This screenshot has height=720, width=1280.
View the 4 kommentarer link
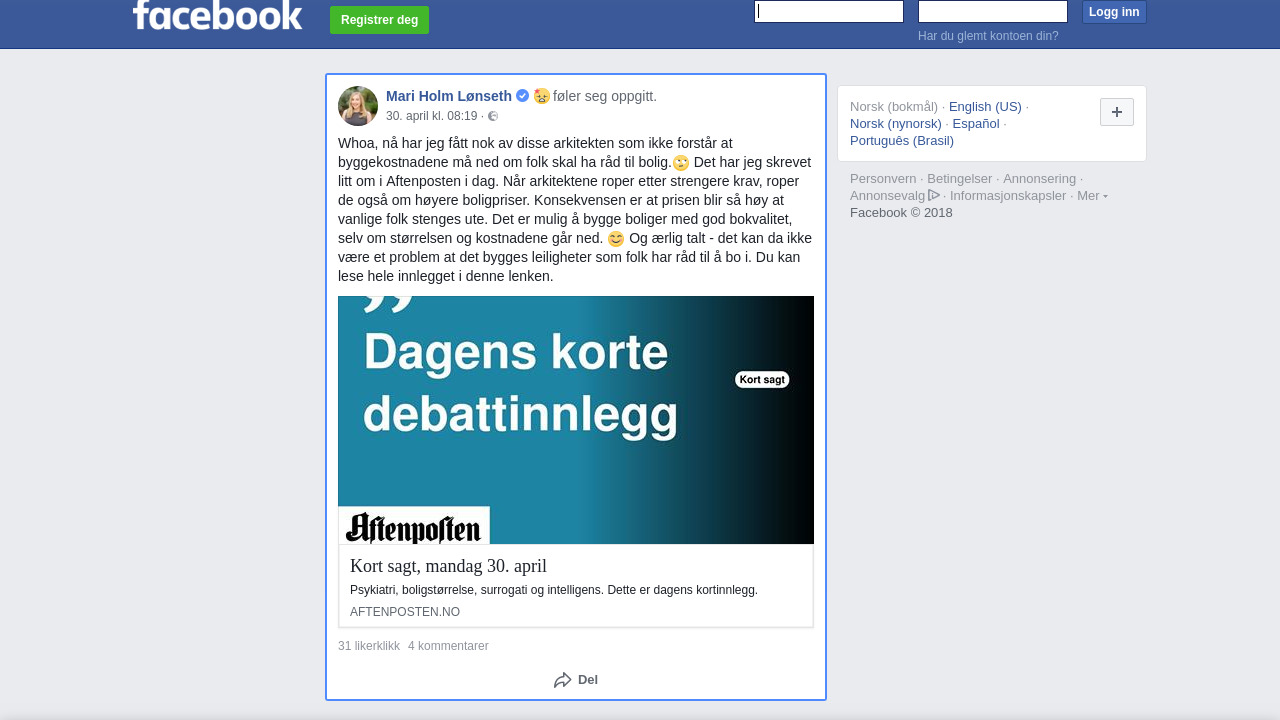point(448,646)
